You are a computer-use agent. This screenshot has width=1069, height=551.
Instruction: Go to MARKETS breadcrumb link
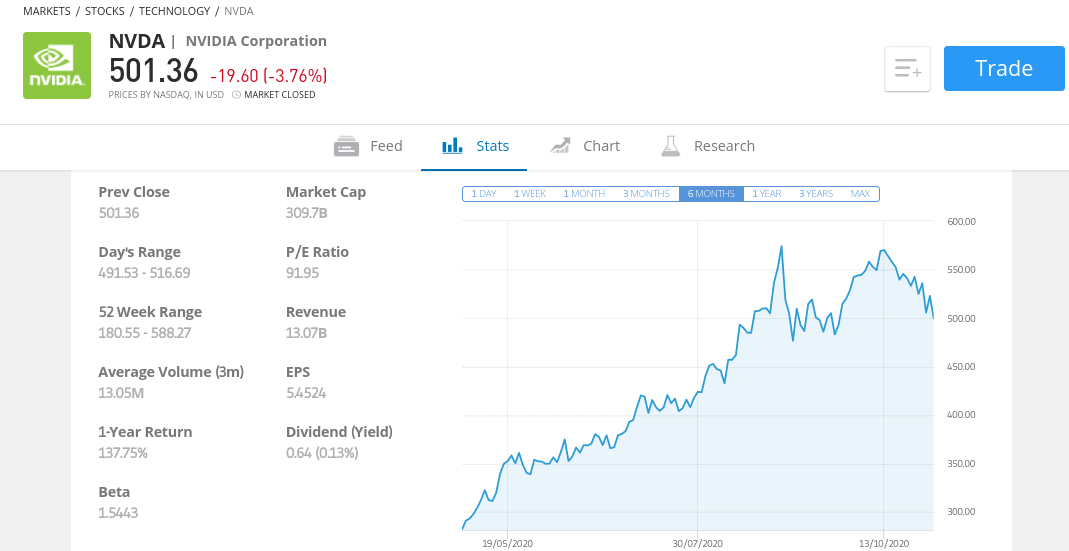(46, 11)
